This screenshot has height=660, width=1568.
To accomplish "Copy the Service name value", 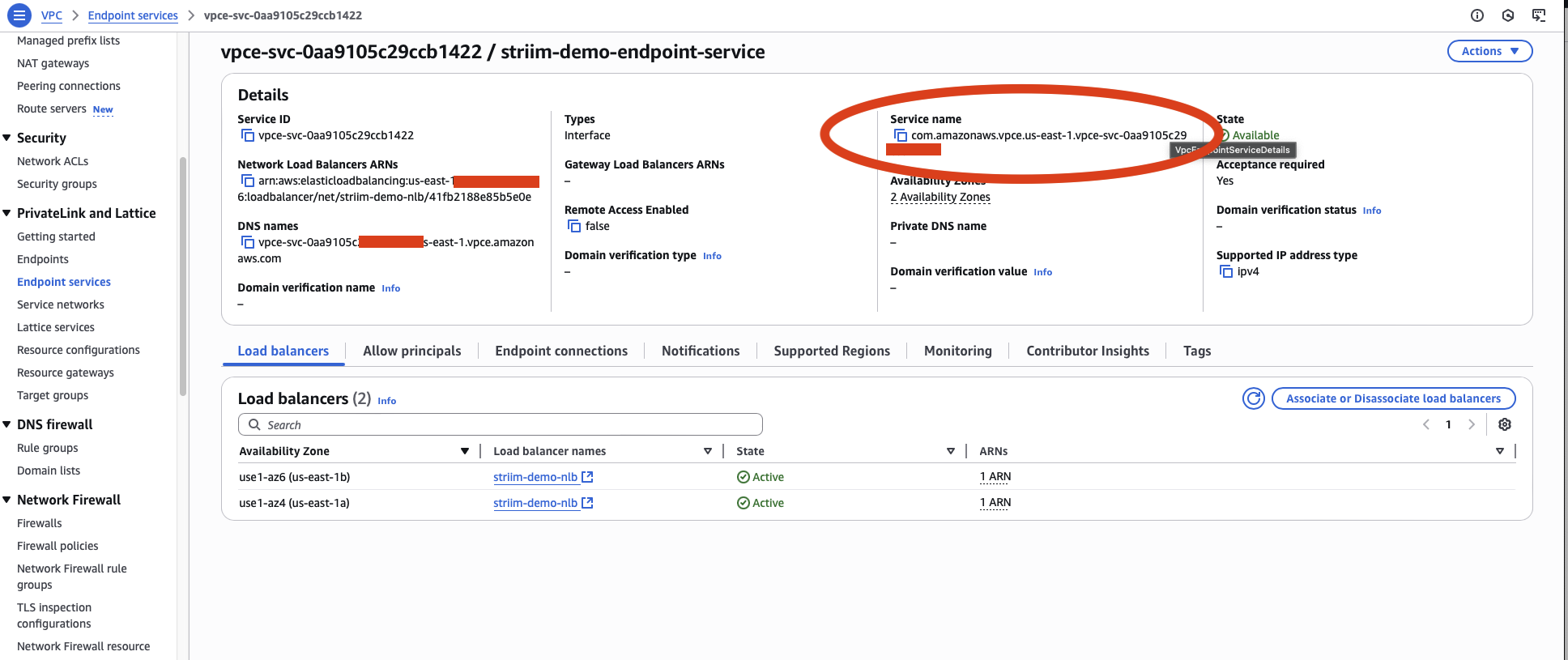I will click(x=900, y=136).
